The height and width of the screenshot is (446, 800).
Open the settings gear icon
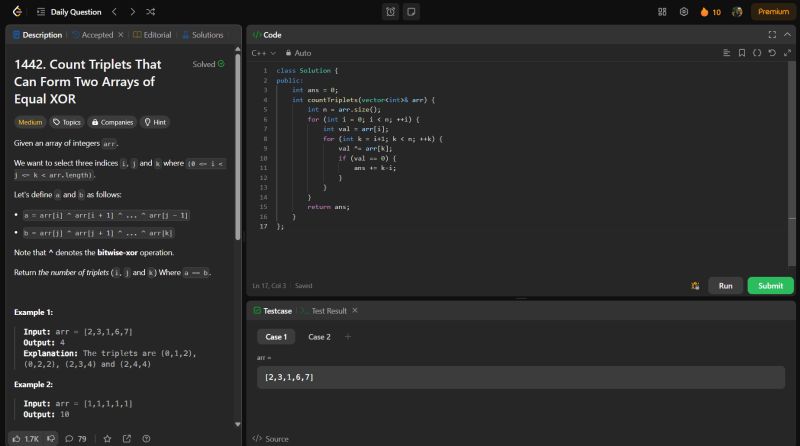684,12
